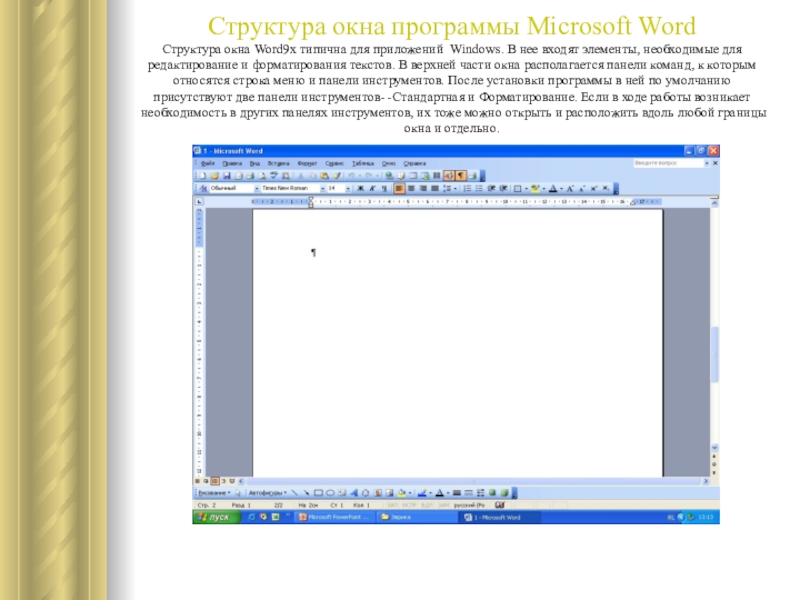The height and width of the screenshot is (600, 800).
Task: Activate the Format Painter brush
Action: tap(336, 176)
